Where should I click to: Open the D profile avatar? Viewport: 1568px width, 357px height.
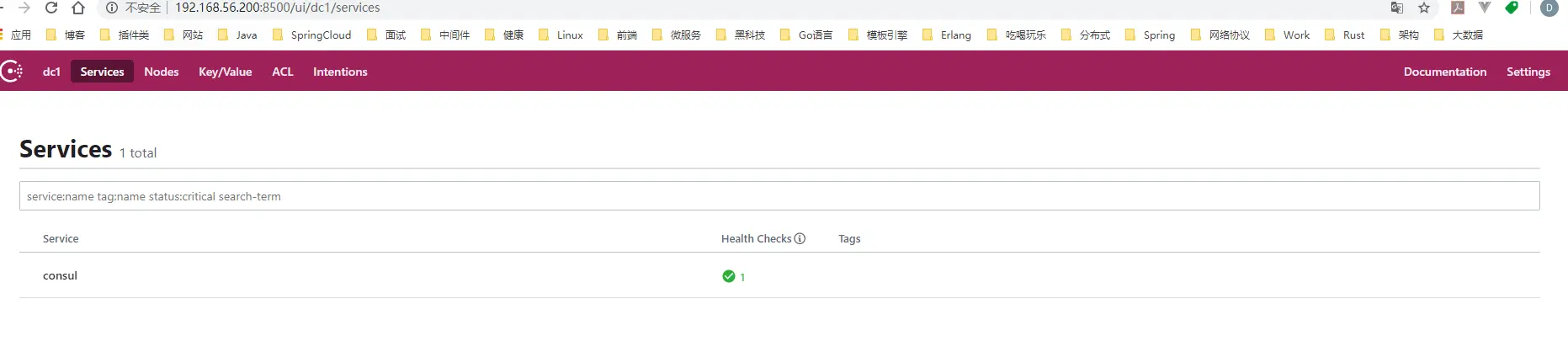[1549, 8]
